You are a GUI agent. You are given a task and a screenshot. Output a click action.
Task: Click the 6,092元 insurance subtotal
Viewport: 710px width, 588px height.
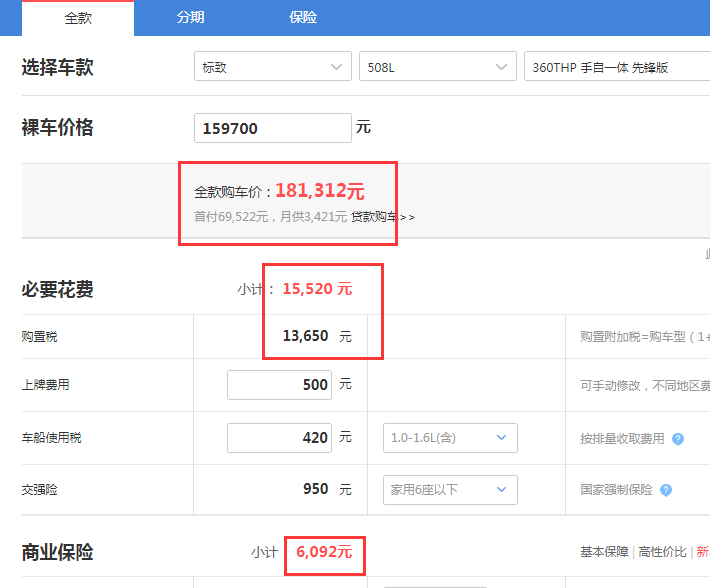pyautogui.click(x=324, y=552)
